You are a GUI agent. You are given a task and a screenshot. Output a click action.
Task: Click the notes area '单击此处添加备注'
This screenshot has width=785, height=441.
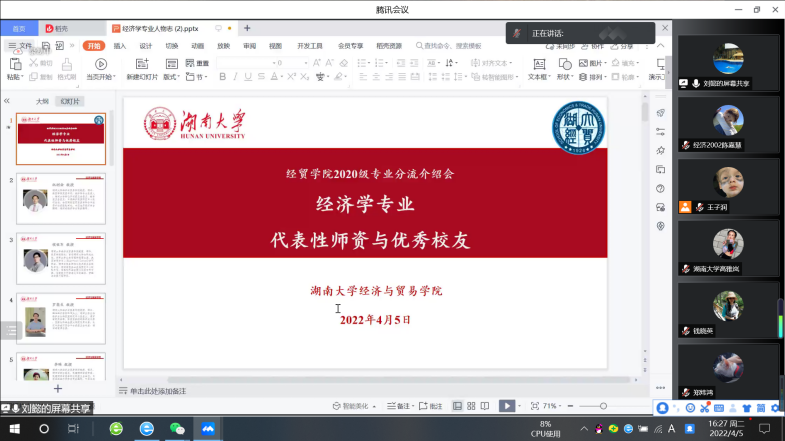[x=158, y=391]
